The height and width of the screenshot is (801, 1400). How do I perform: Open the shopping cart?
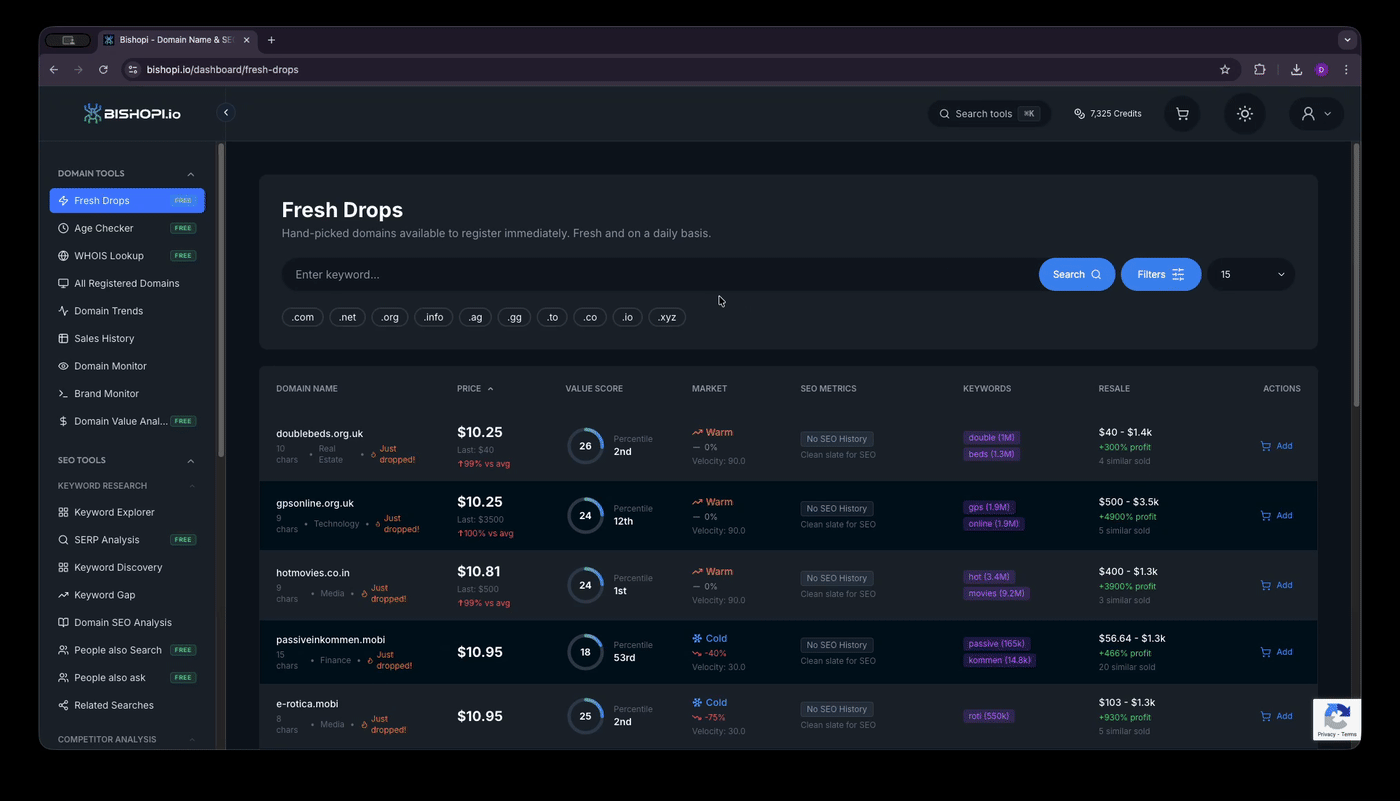[x=1181, y=113]
